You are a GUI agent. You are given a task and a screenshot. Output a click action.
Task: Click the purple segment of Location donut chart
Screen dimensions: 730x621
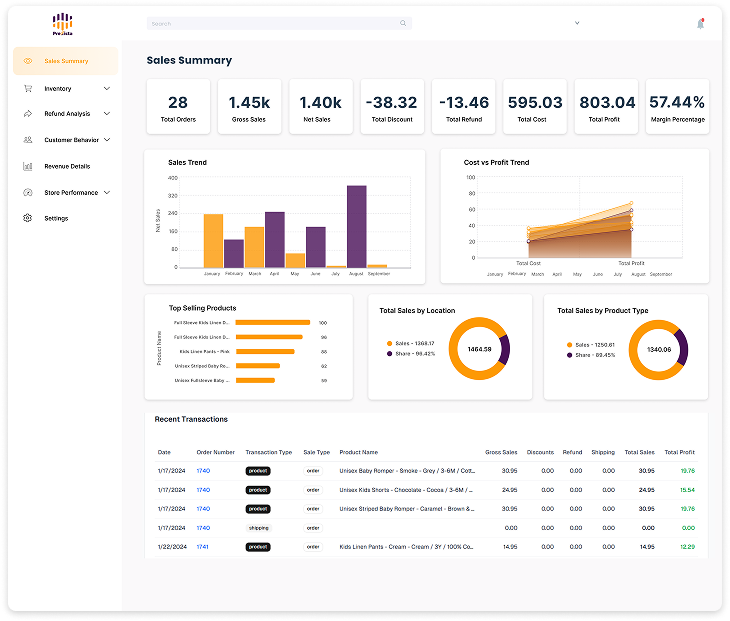[x=505, y=348]
